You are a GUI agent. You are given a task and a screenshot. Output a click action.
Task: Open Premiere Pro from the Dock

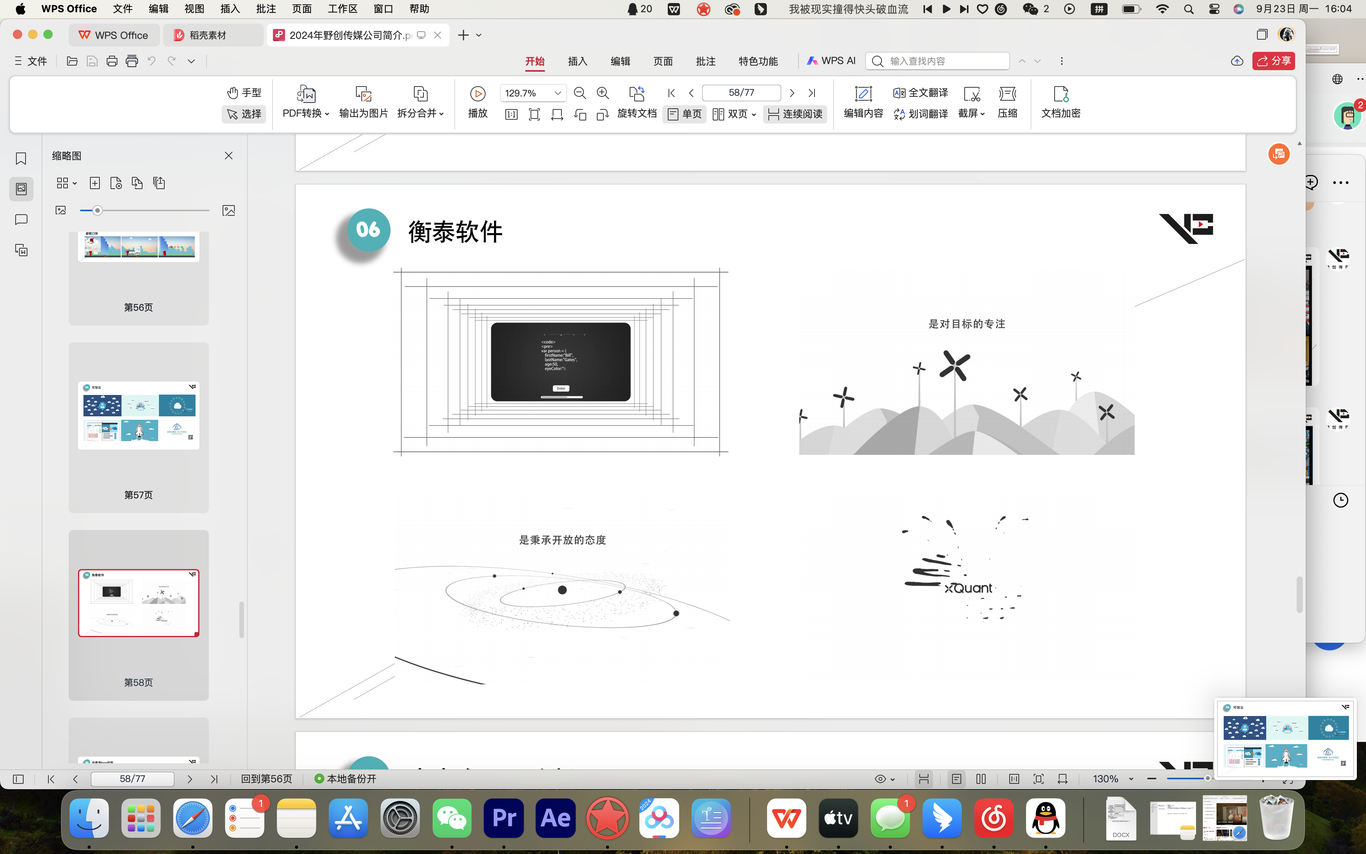coord(503,819)
